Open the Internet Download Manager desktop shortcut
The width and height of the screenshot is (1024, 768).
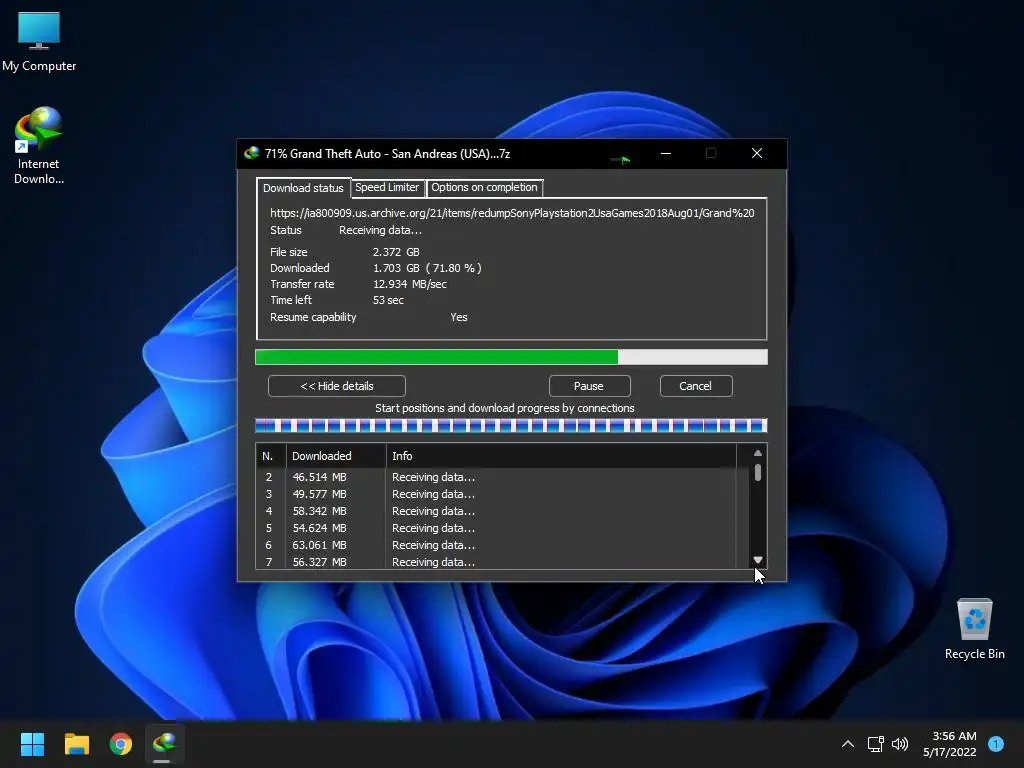39,146
